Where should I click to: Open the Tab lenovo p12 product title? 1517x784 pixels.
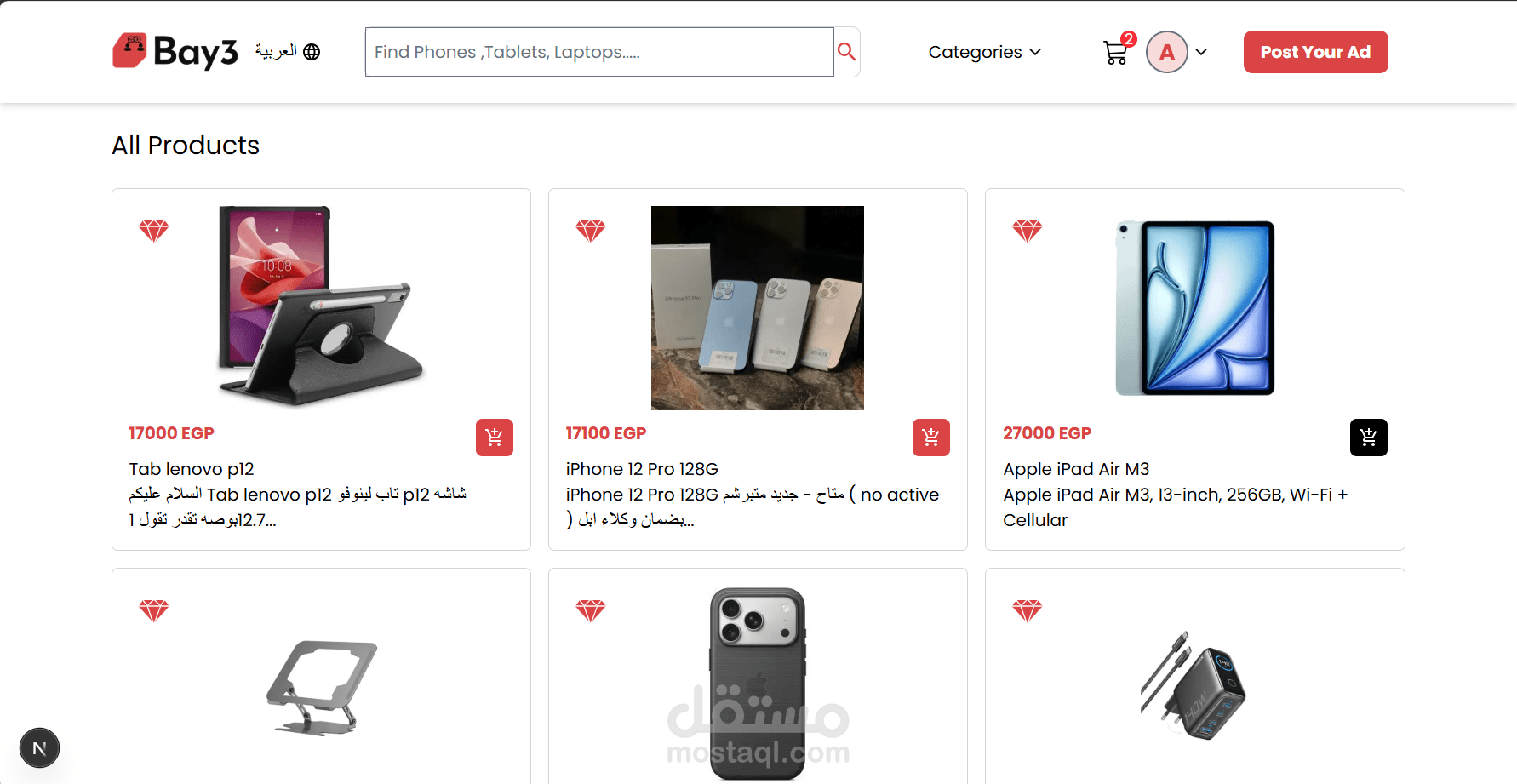pos(192,469)
